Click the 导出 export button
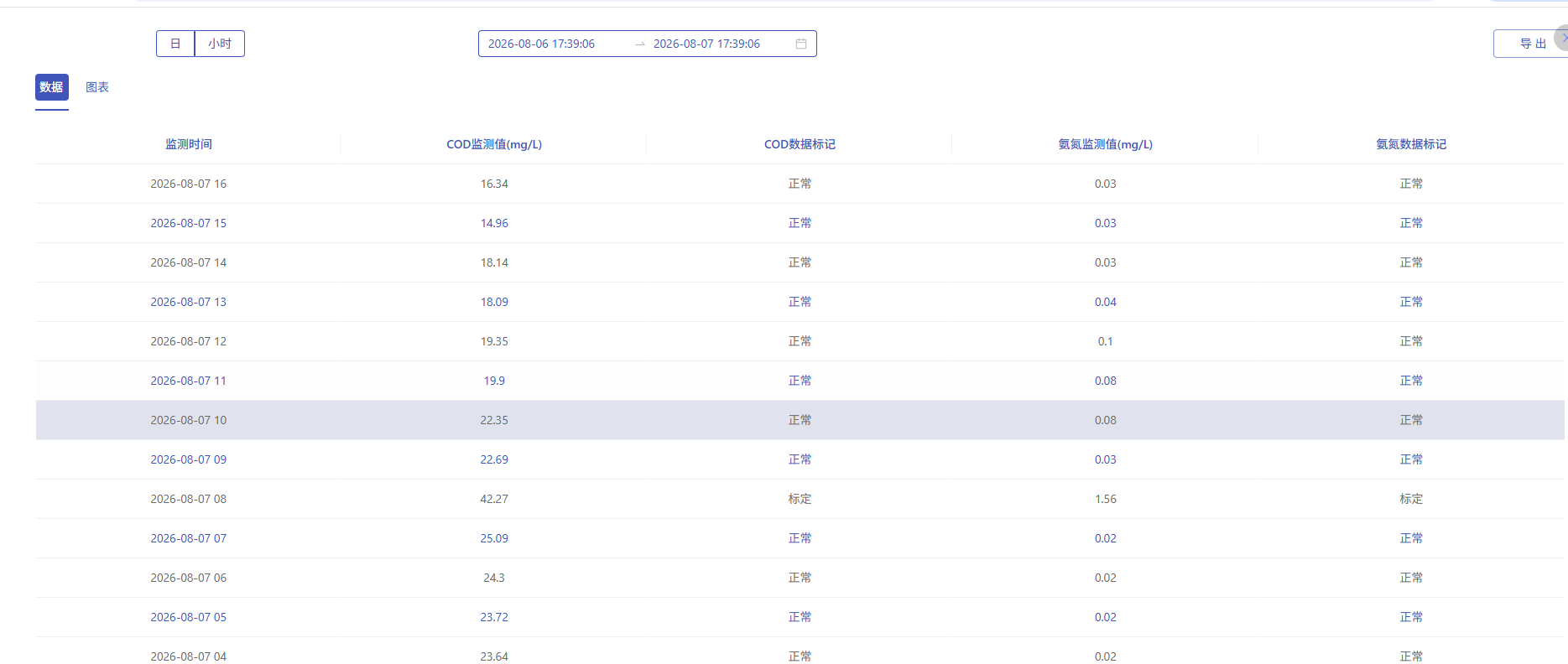Screen dimensions: 1568x664 pyautogui.click(x=1529, y=44)
